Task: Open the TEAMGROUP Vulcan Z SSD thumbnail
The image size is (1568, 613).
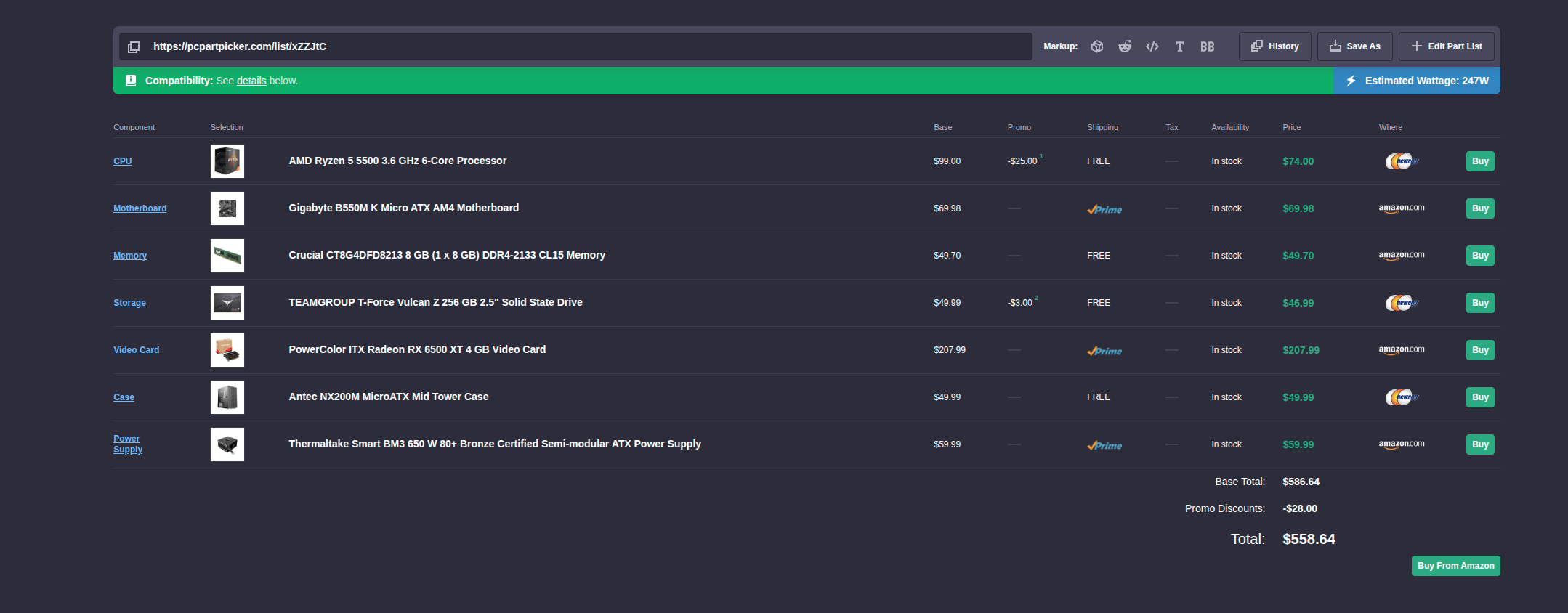Action: pos(227,303)
